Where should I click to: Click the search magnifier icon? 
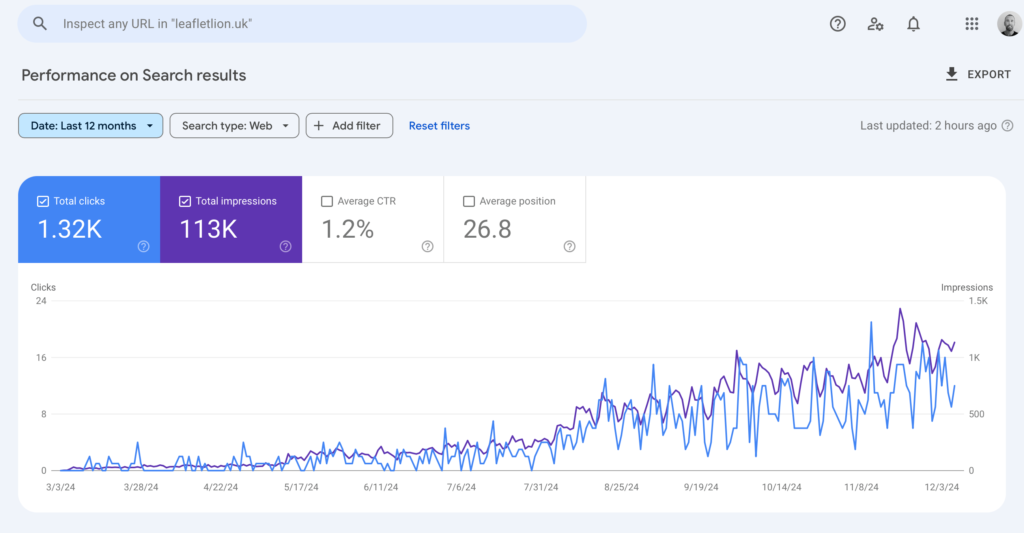pyautogui.click(x=40, y=24)
